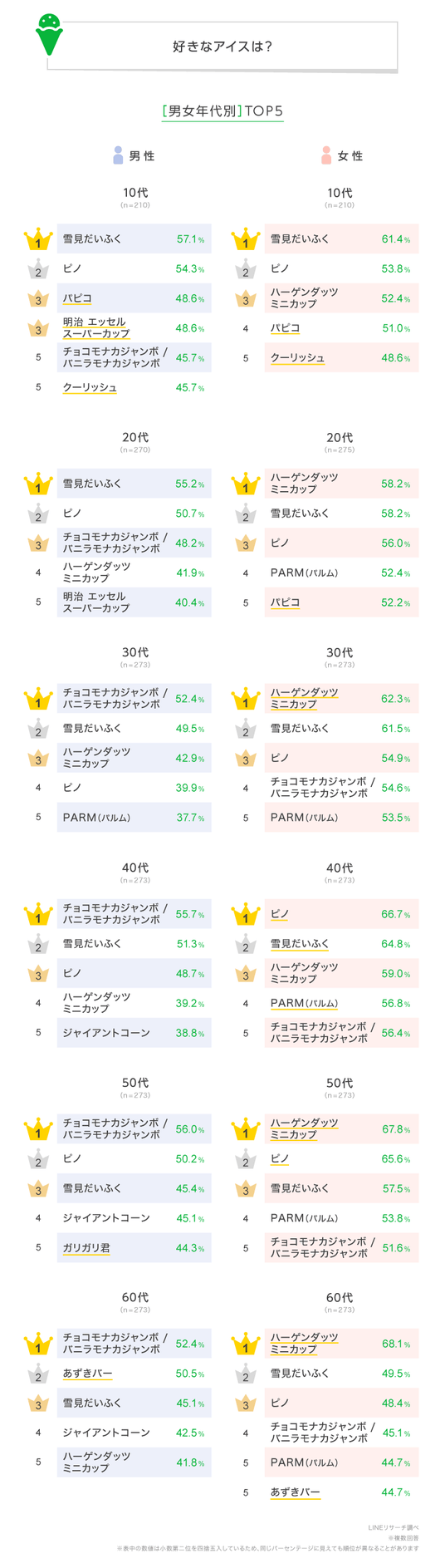
Task: Click the pink female person icon
Action: point(326,155)
